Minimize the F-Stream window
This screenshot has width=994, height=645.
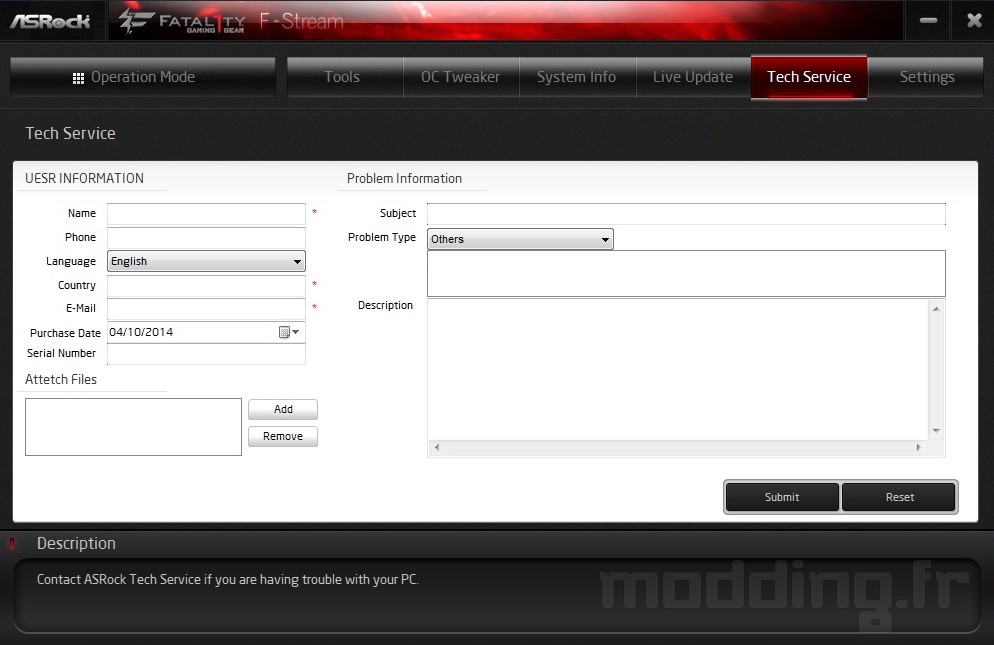[x=928, y=20]
